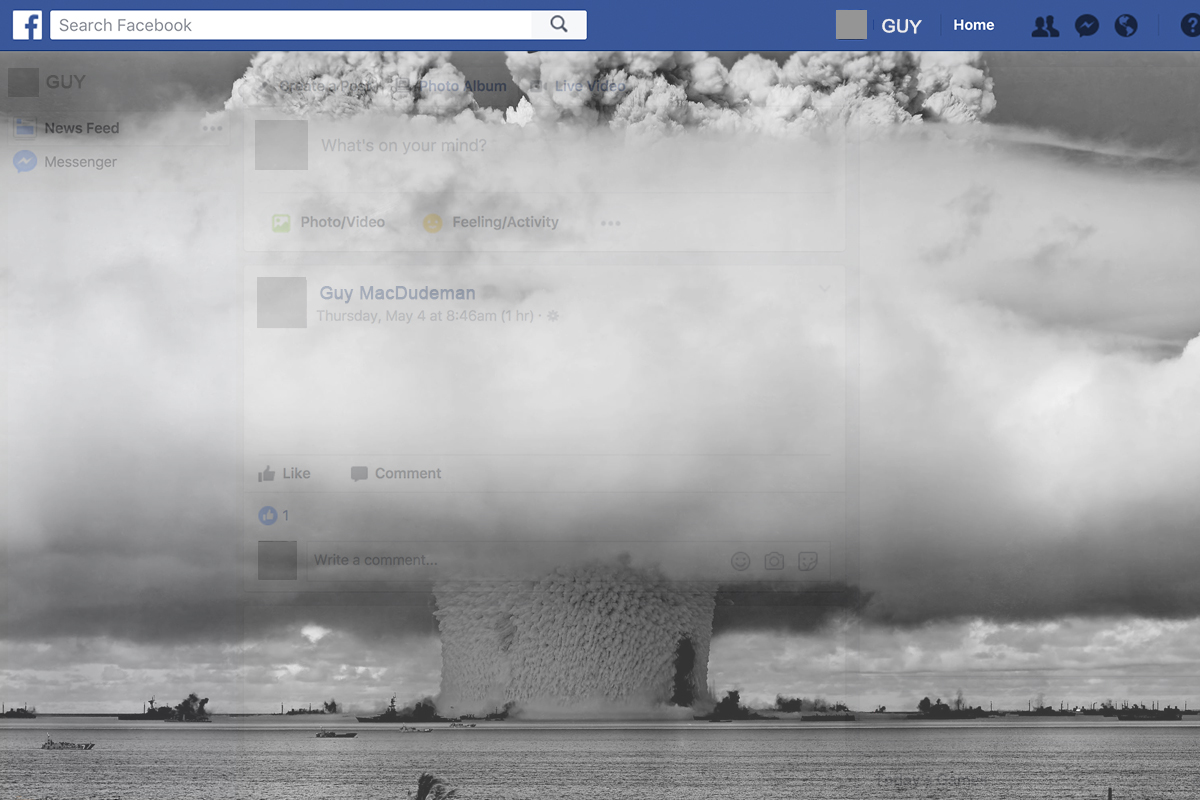
Task: Add a sticker to the comment
Action: (809, 561)
